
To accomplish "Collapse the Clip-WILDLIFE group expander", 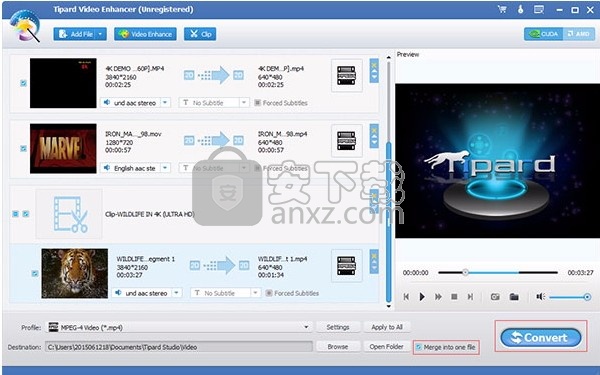I will tap(15, 214).
